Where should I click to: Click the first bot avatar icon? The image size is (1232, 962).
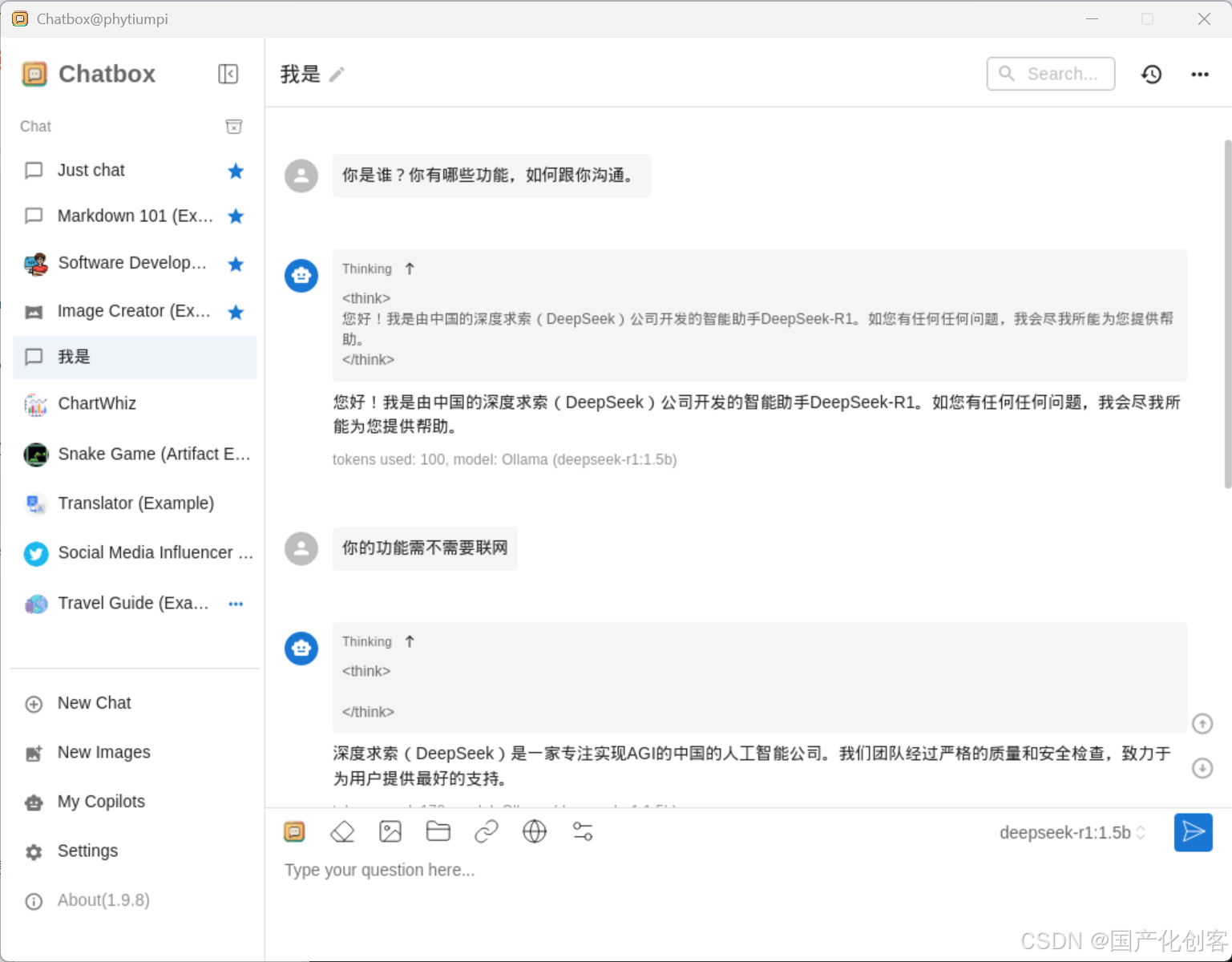coord(301,275)
